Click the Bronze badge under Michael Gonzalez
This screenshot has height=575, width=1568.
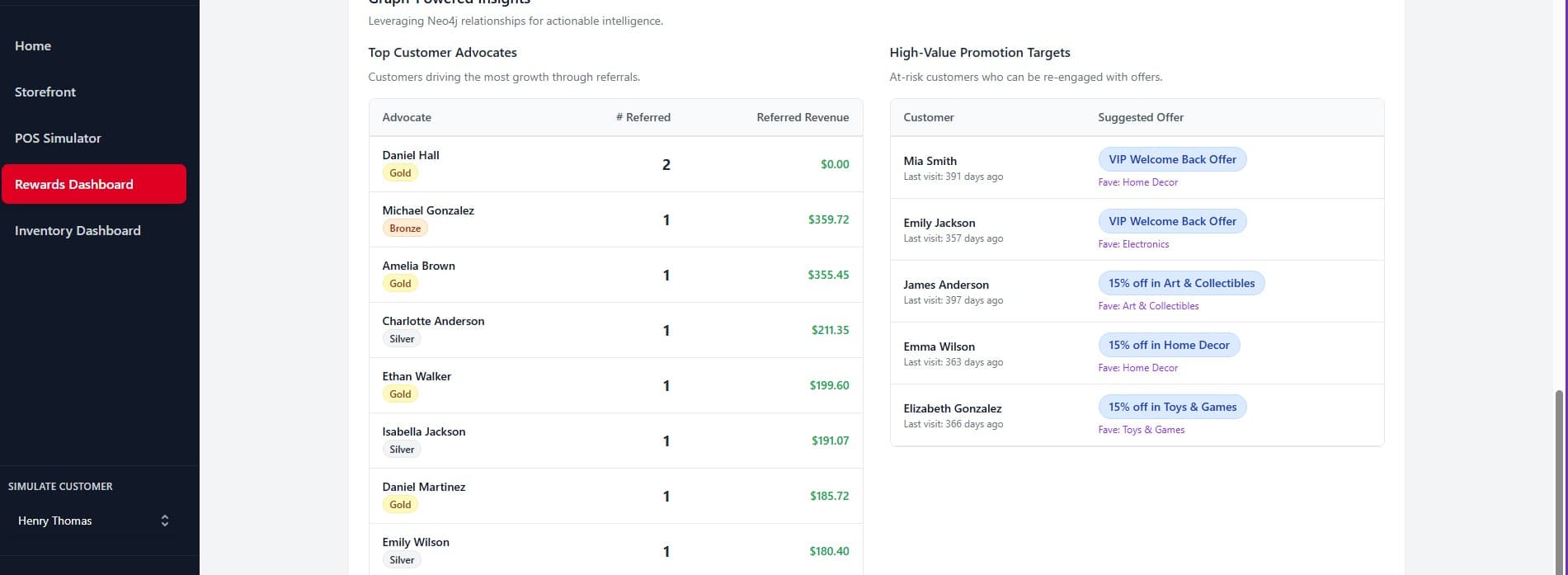(405, 229)
